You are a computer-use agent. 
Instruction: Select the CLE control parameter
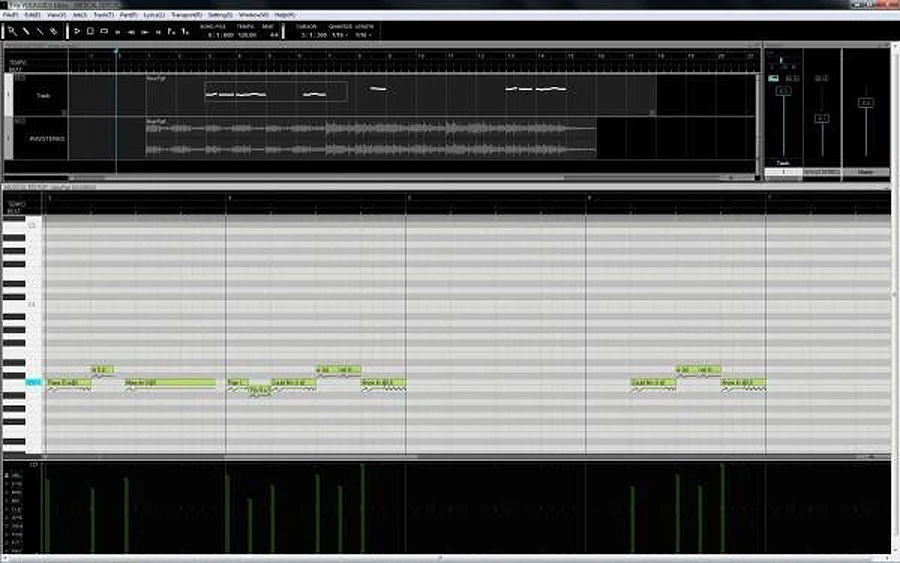[16, 509]
